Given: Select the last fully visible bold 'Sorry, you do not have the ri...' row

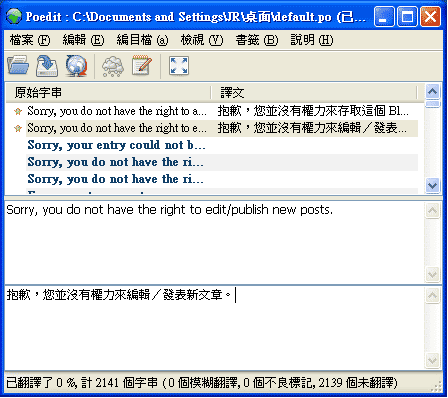Looking at the screenshot, I should pyautogui.click(x=212, y=179).
